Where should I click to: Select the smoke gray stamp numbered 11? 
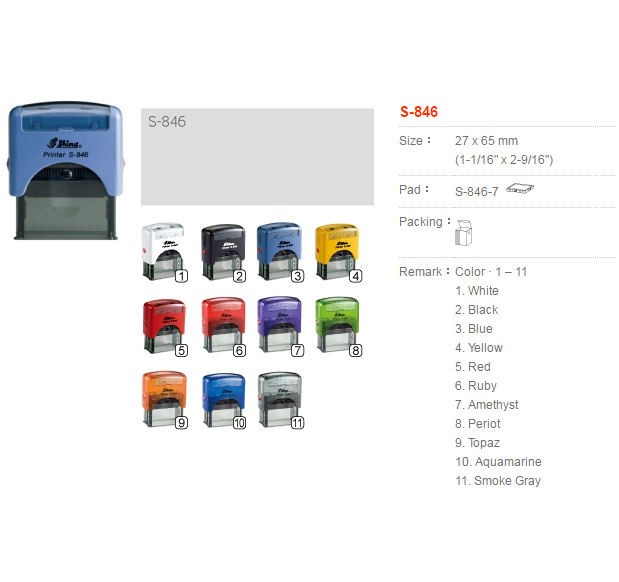point(281,400)
